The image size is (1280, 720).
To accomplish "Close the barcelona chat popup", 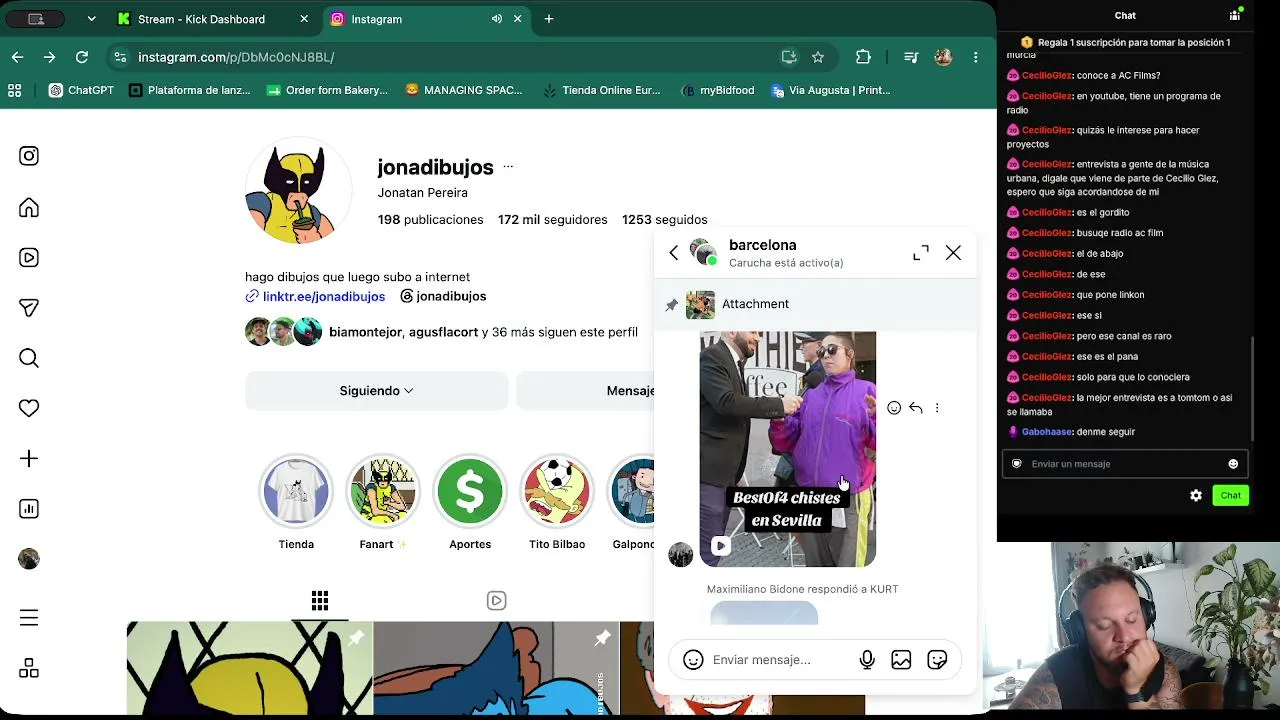I will click(x=953, y=253).
